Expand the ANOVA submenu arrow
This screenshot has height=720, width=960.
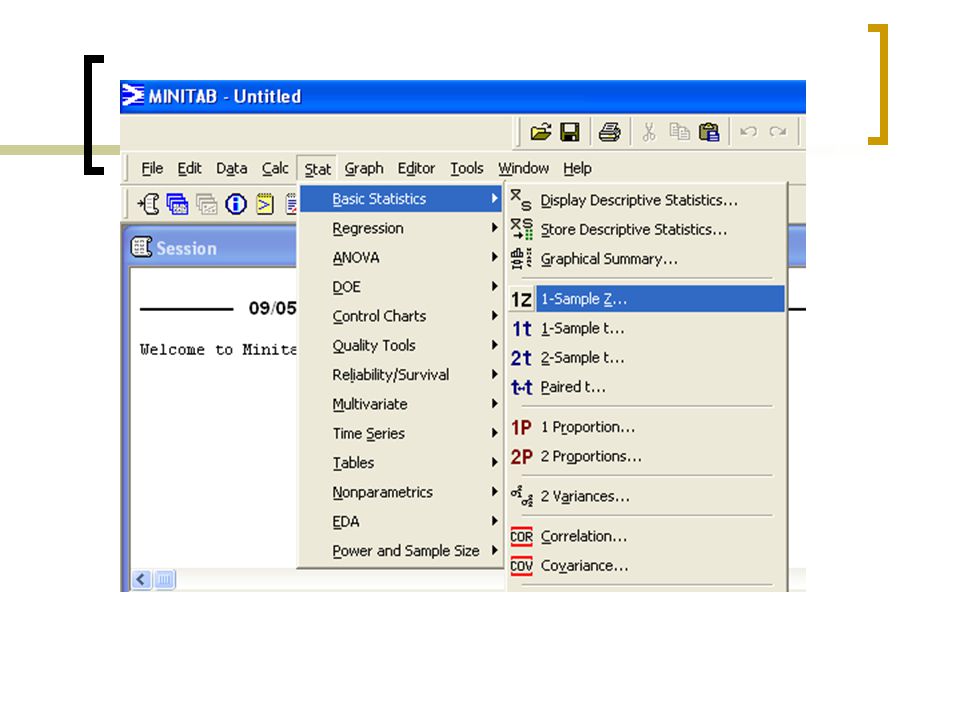pos(494,257)
